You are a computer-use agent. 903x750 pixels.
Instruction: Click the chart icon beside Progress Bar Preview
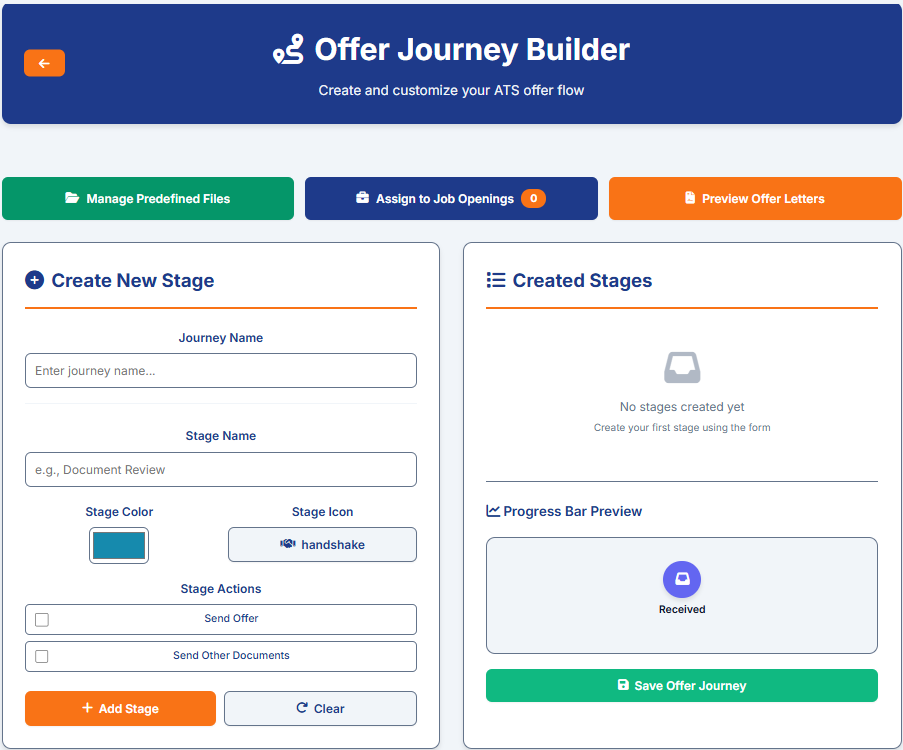pos(493,511)
